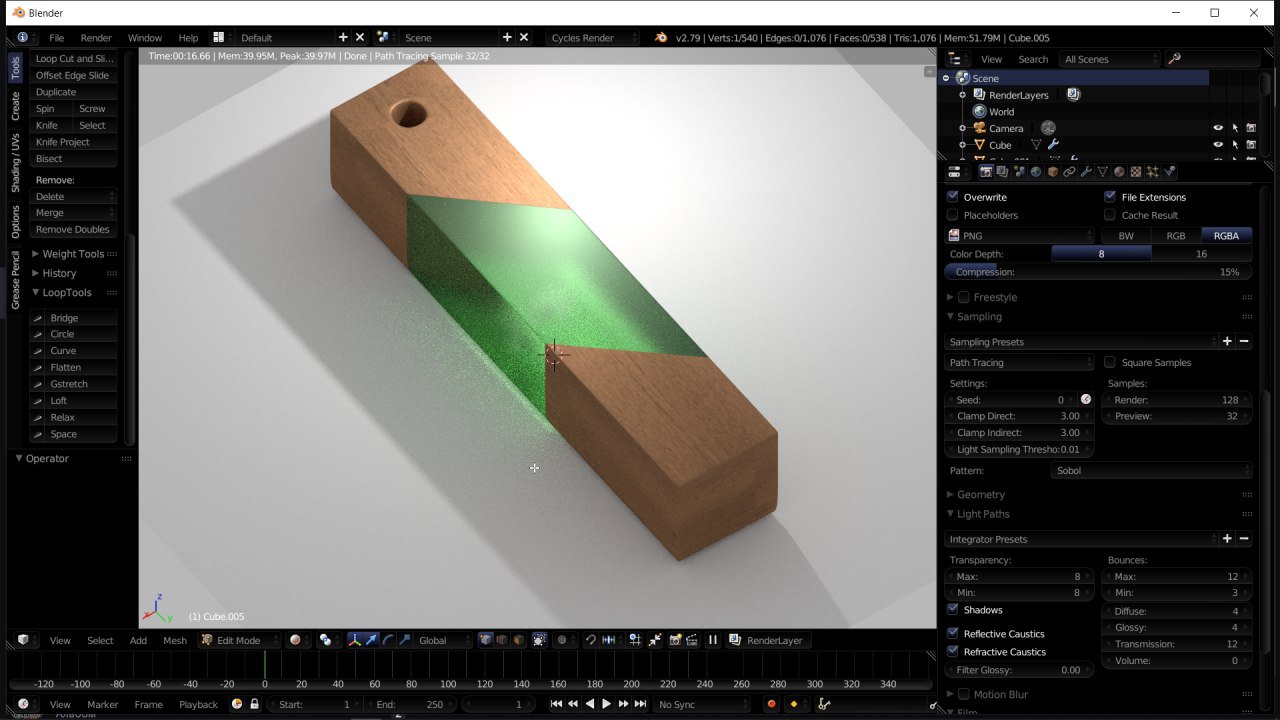The image size is (1280, 720).
Task: Enable Square Samples checkbox
Action: pyautogui.click(x=1110, y=362)
